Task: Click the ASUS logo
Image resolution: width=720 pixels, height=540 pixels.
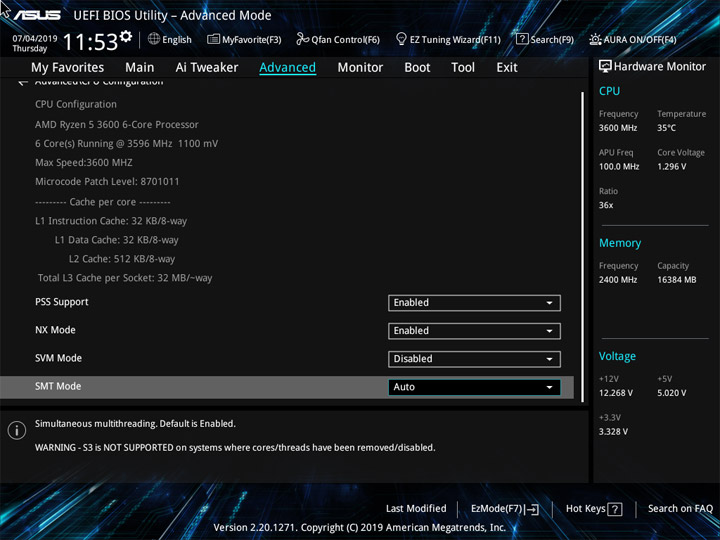Action: (37, 15)
